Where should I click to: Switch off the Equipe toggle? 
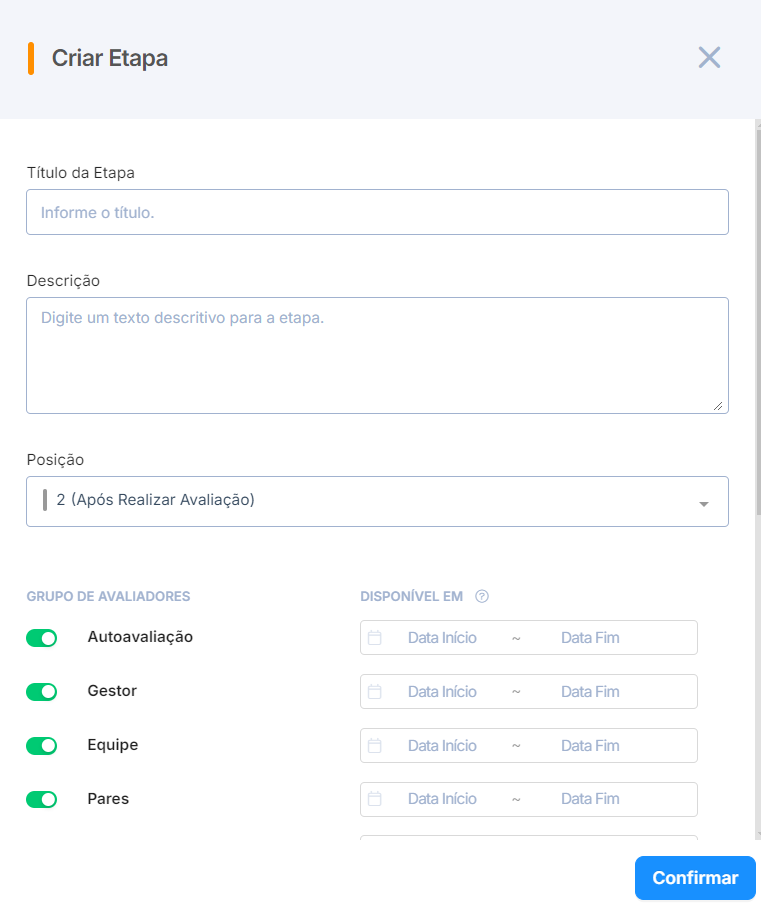pyautogui.click(x=42, y=746)
